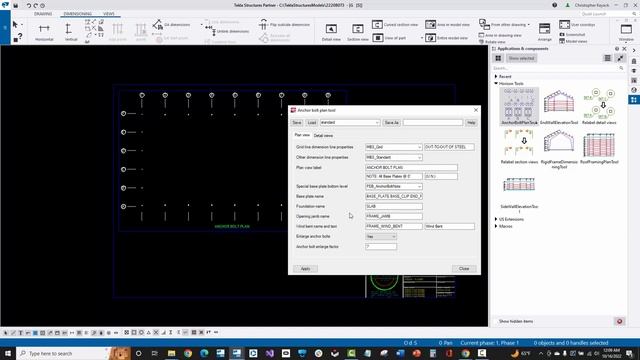
Task: Open the Window ribbon button
Action: (626, 32)
